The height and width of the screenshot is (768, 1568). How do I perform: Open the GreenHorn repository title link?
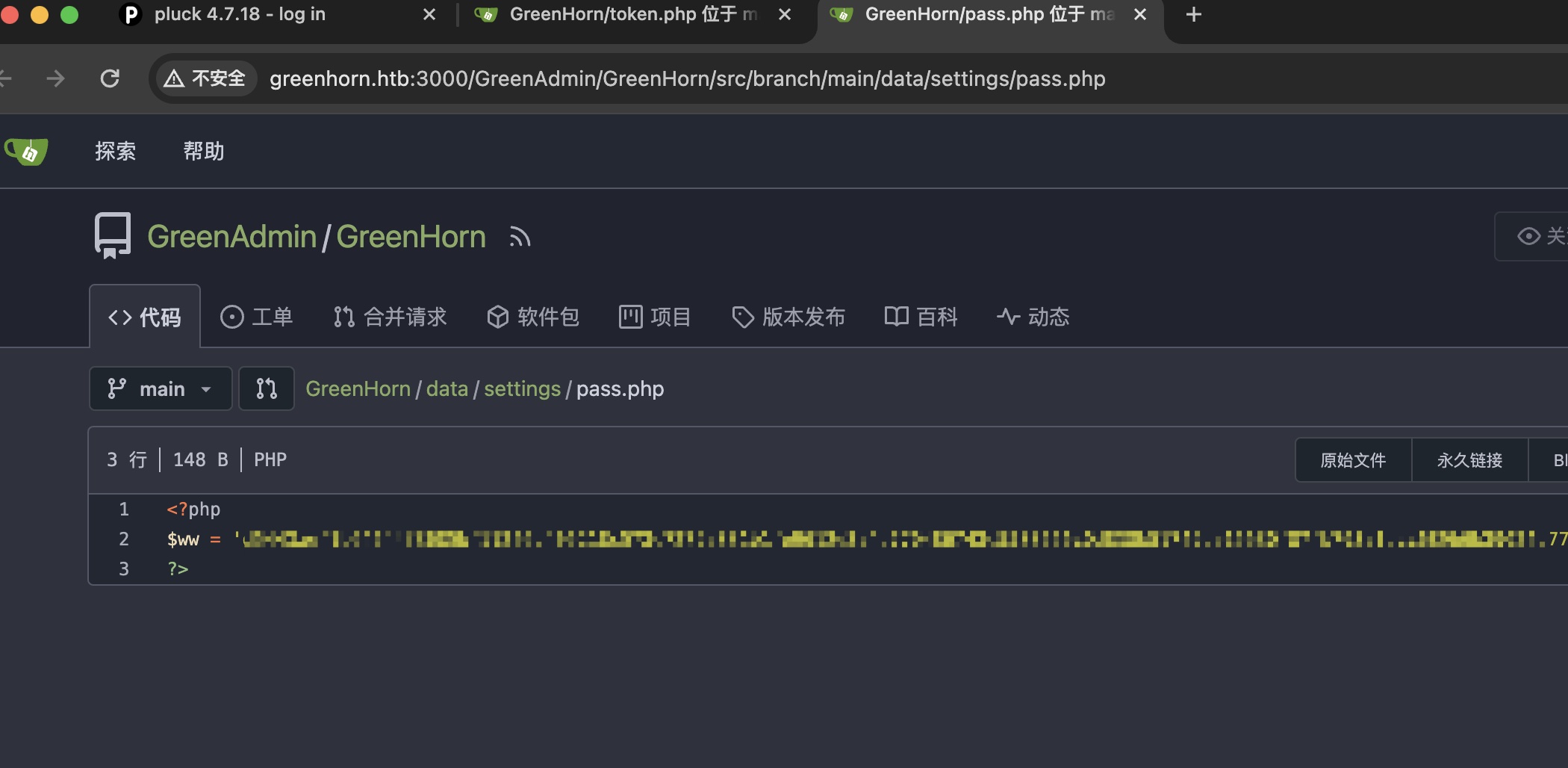click(x=411, y=237)
